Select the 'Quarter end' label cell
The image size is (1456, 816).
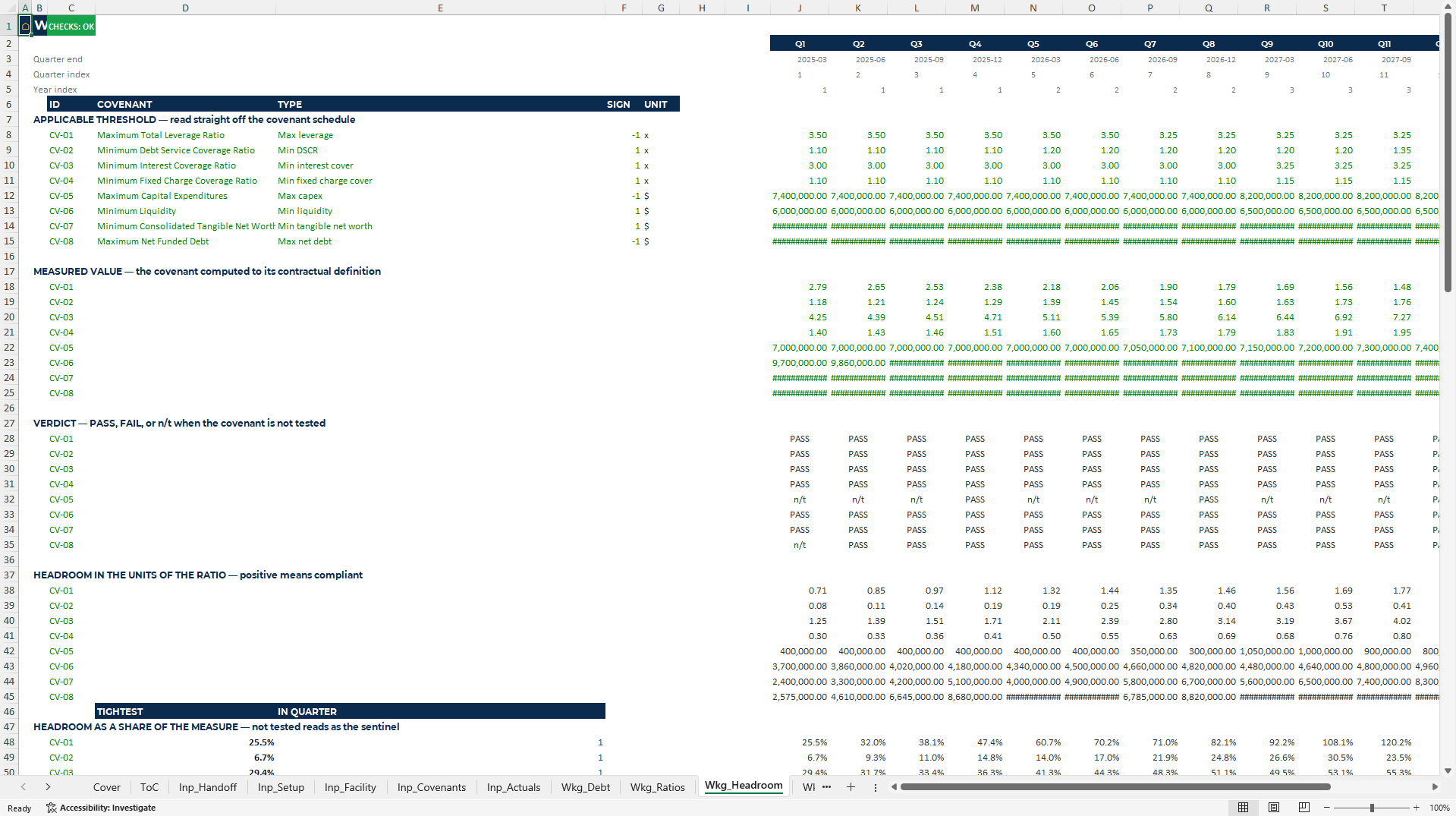[x=58, y=59]
